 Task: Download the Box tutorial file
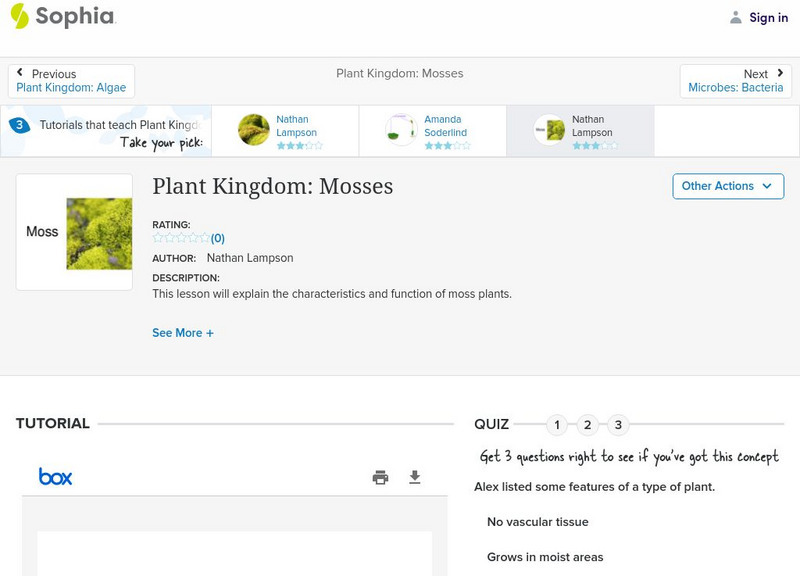click(415, 477)
